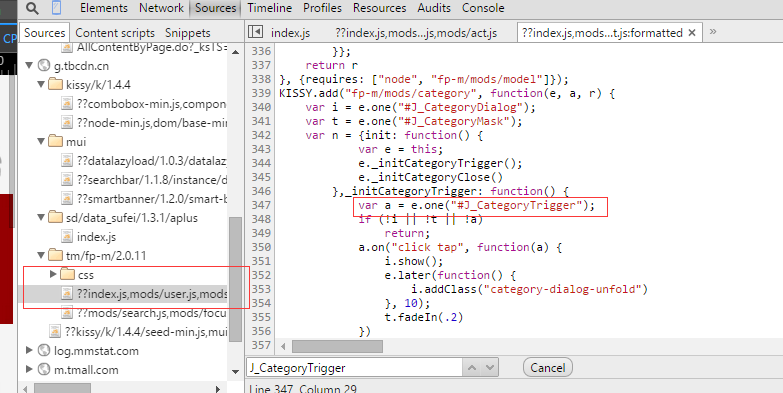
Task: Click the e._initCategoryClose() code line
Action: (430, 177)
